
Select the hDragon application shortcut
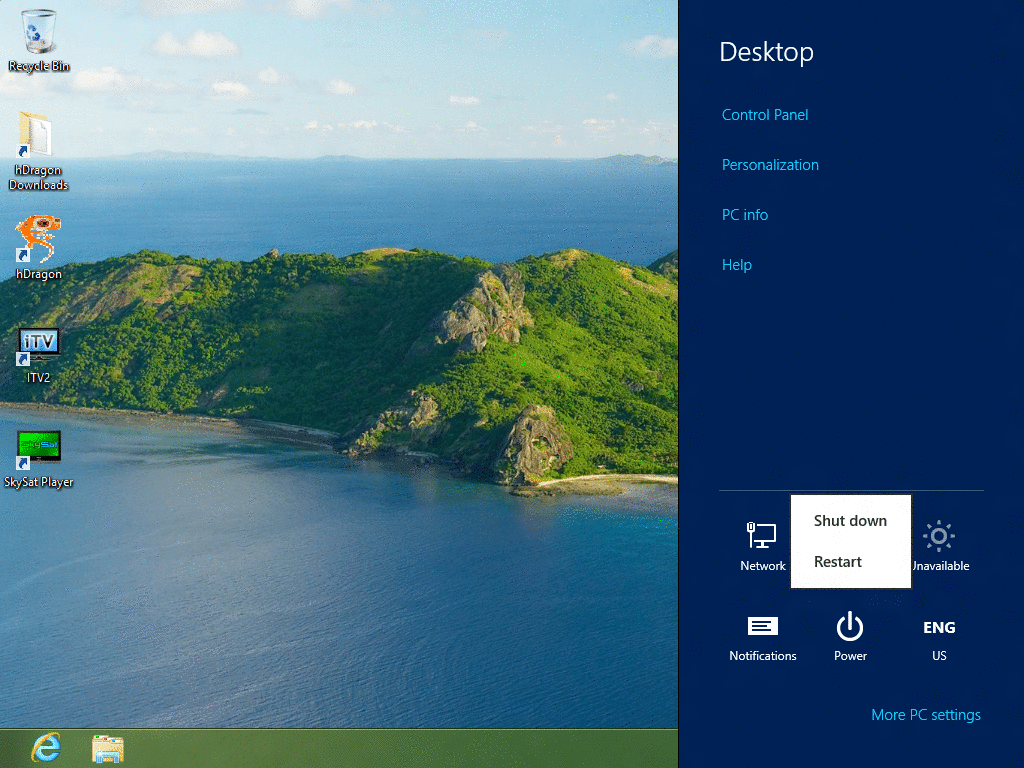coord(39,248)
